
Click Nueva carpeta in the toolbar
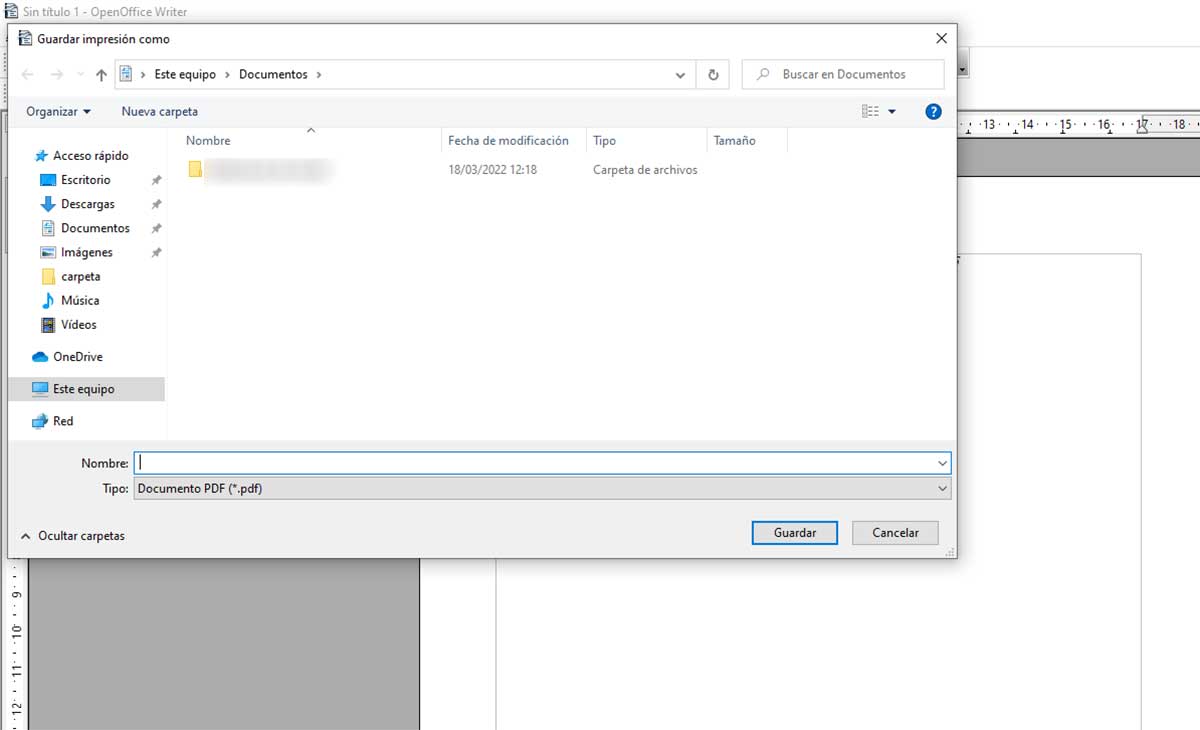(160, 112)
